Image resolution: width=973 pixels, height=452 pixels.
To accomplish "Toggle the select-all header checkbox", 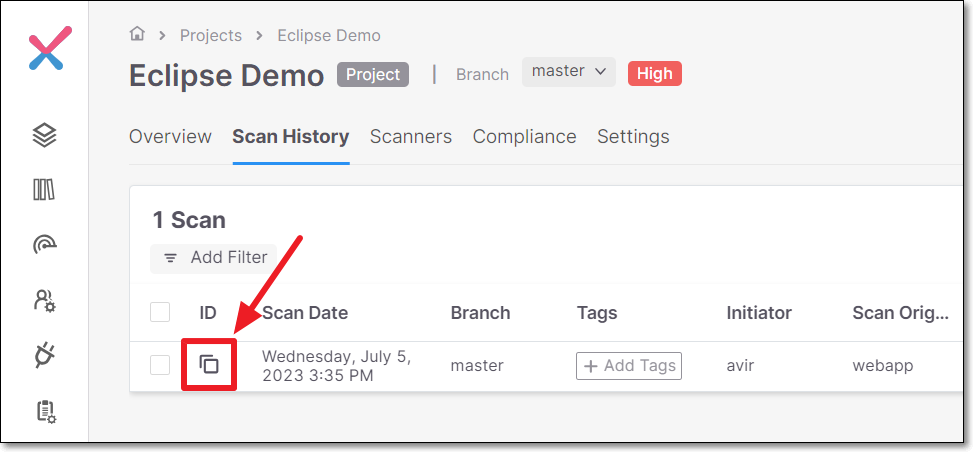I will pyautogui.click(x=160, y=312).
